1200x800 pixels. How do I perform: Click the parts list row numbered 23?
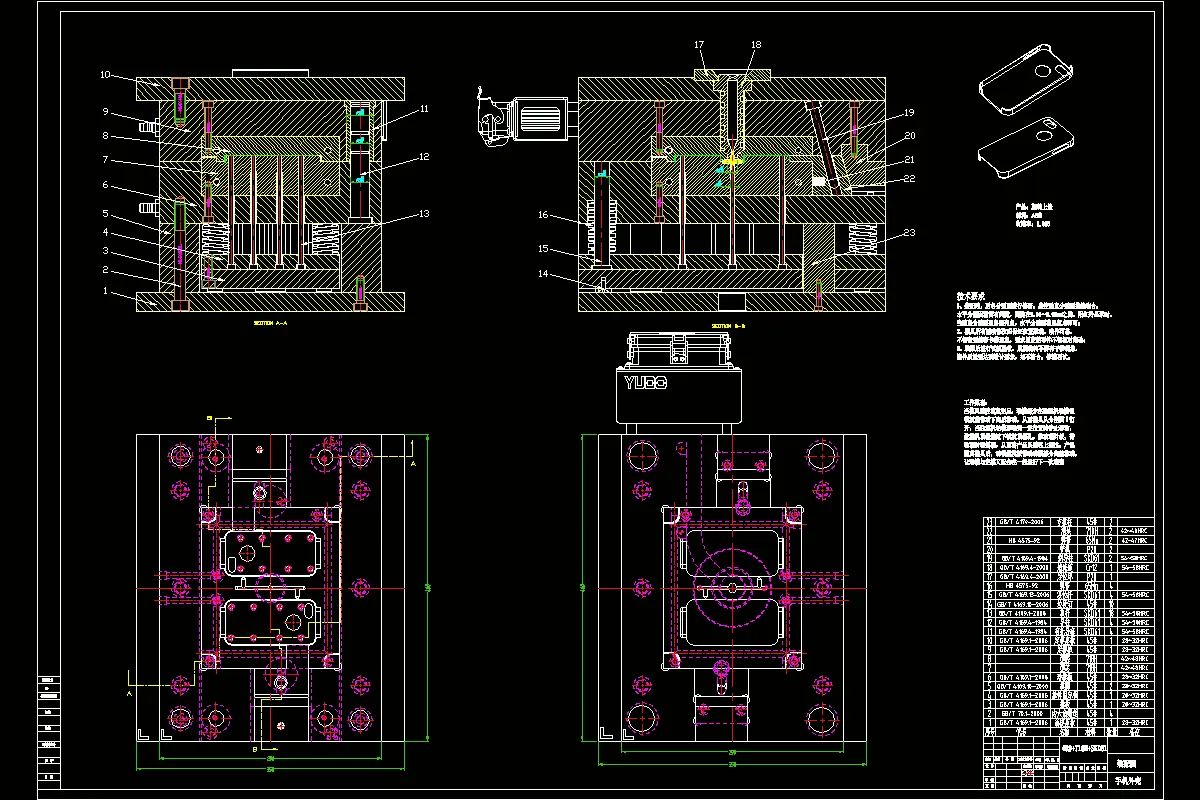1068,522
